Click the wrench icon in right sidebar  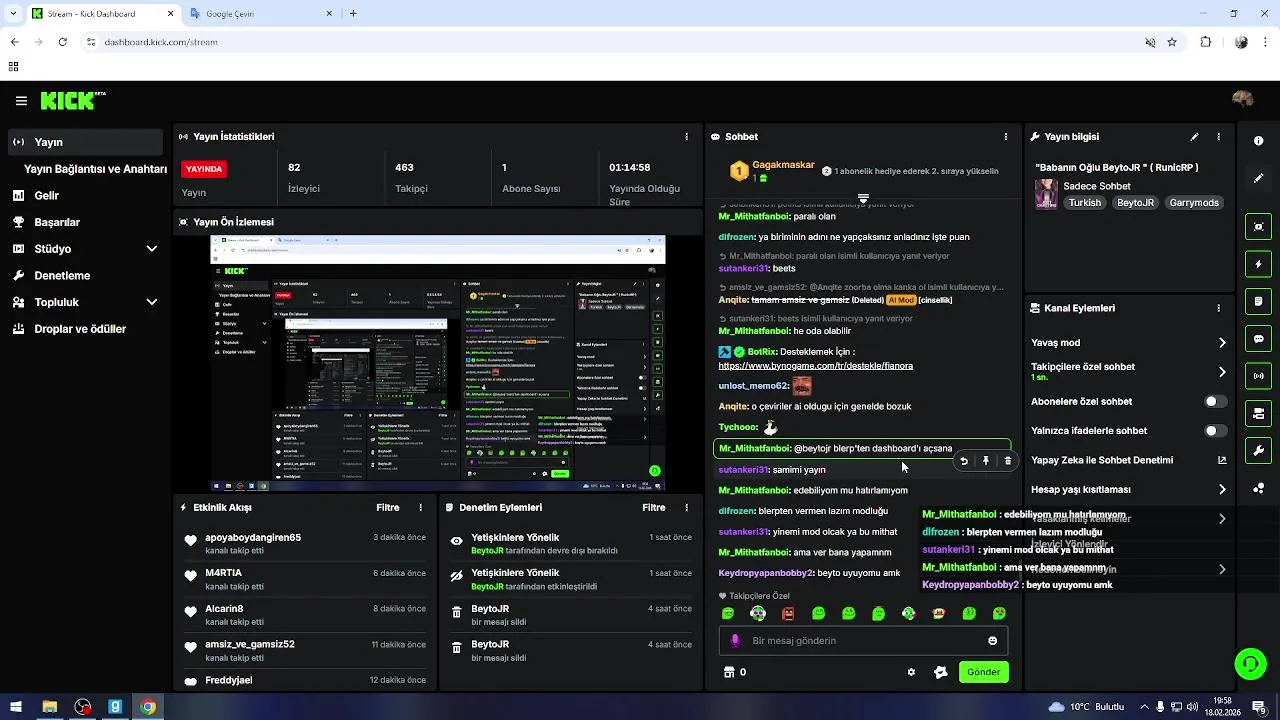click(x=1258, y=451)
